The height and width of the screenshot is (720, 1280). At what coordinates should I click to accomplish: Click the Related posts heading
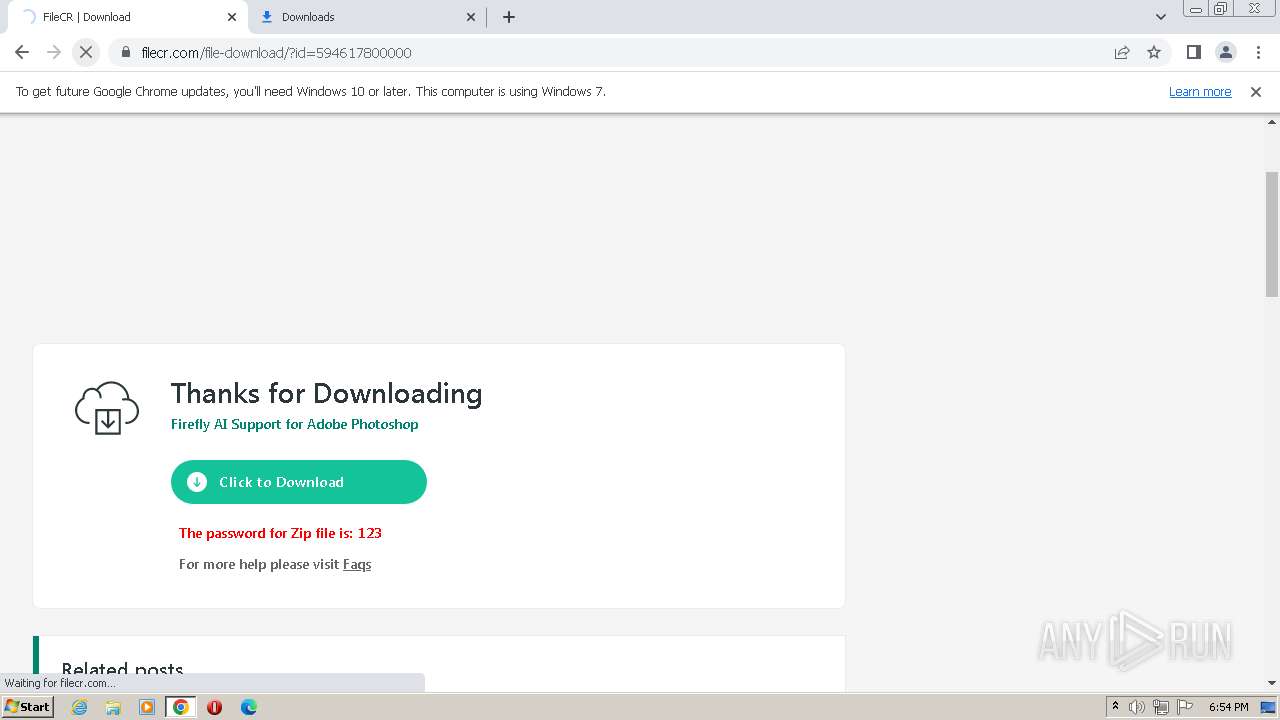click(122, 670)
